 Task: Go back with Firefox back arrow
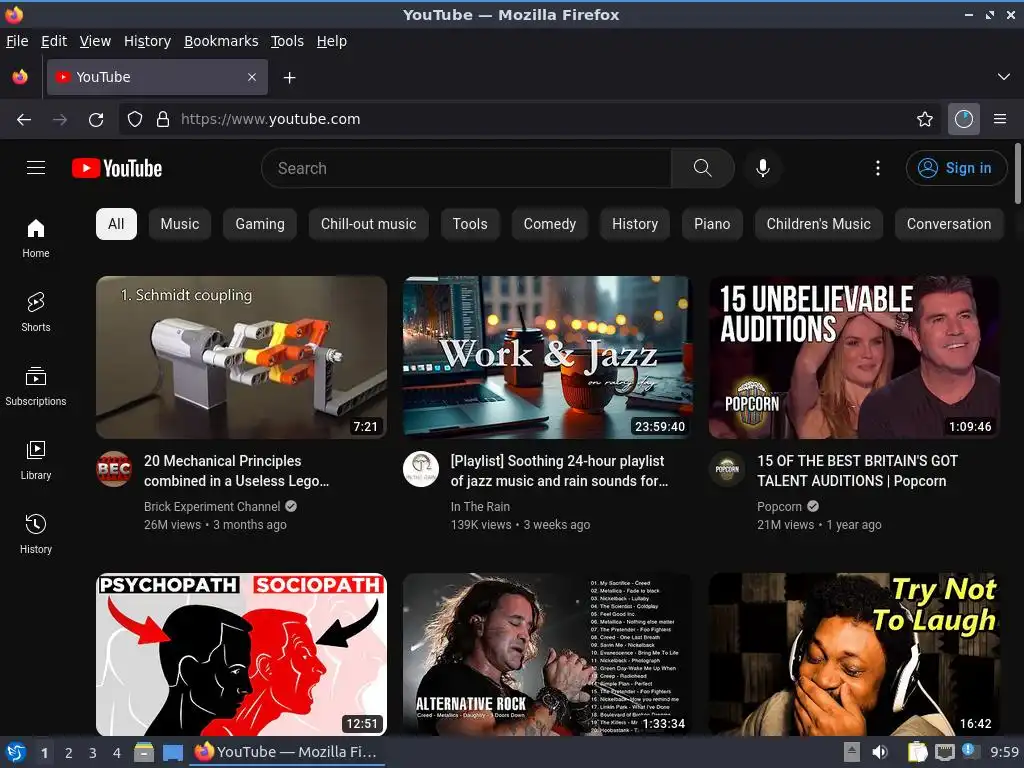[x=24, y=119]
